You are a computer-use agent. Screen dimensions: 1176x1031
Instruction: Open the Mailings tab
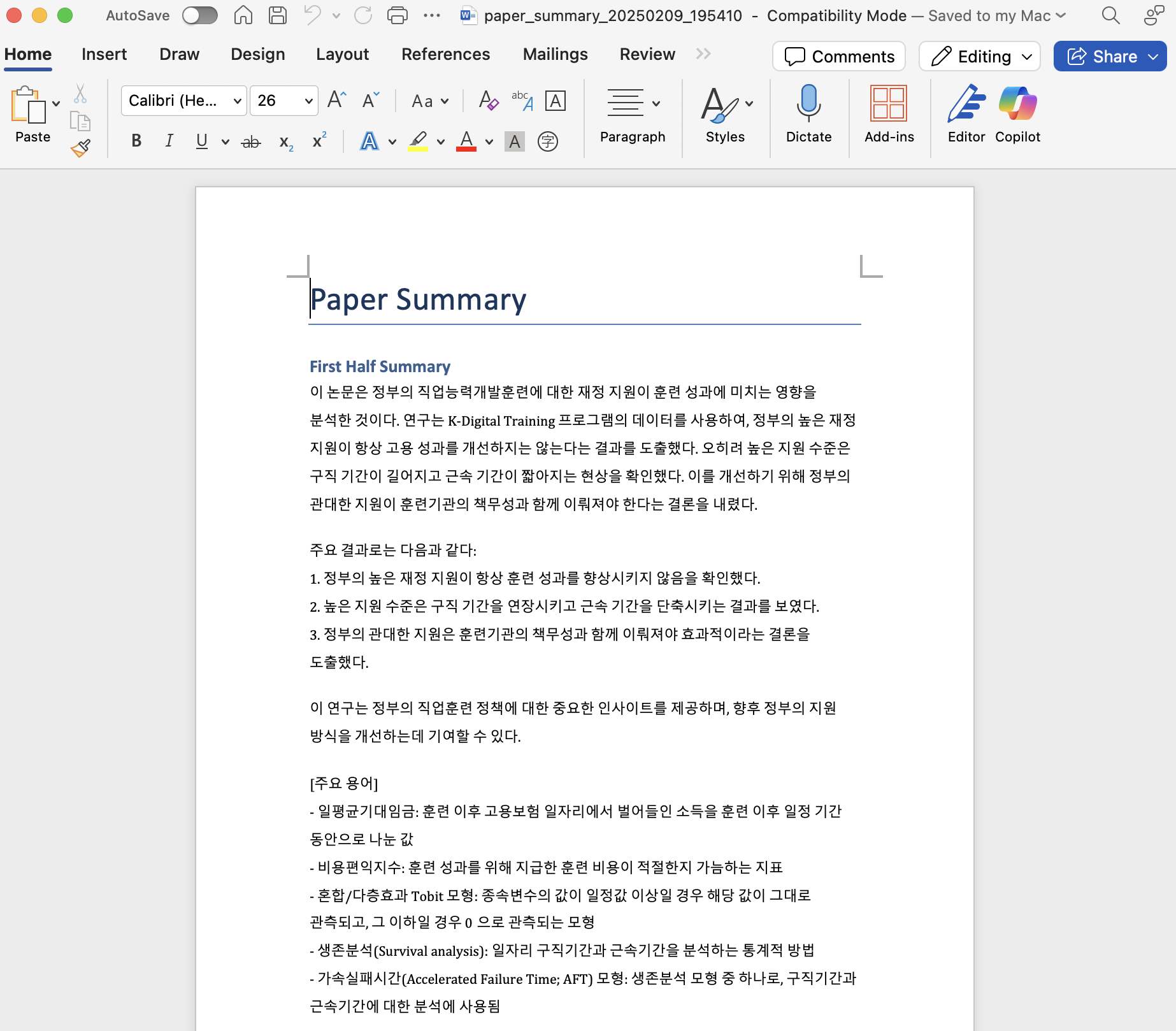555,55
